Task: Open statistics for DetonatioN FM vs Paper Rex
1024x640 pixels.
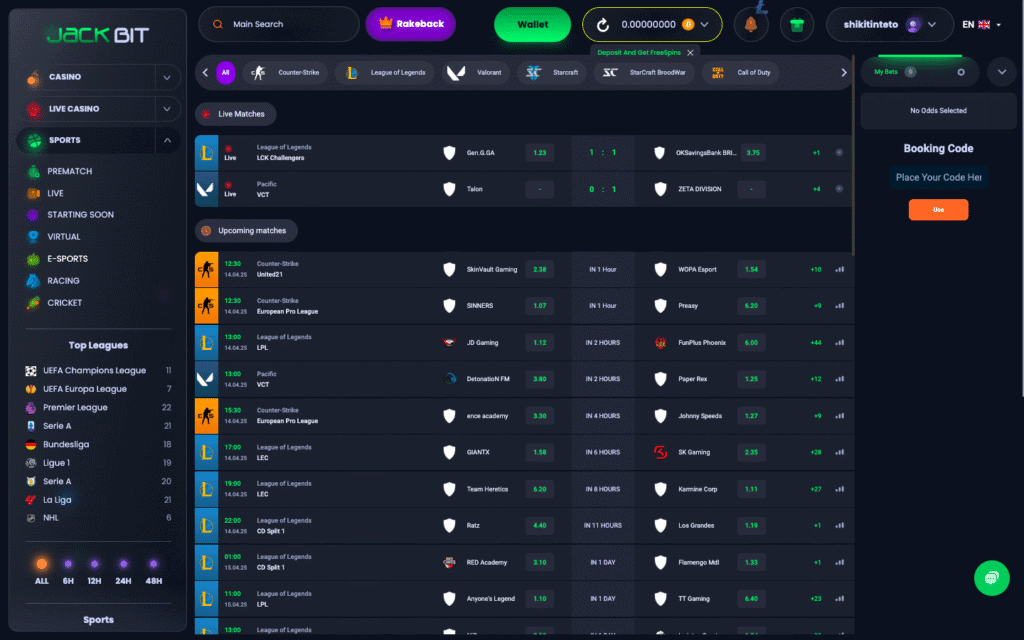Action: coord(839,379)
